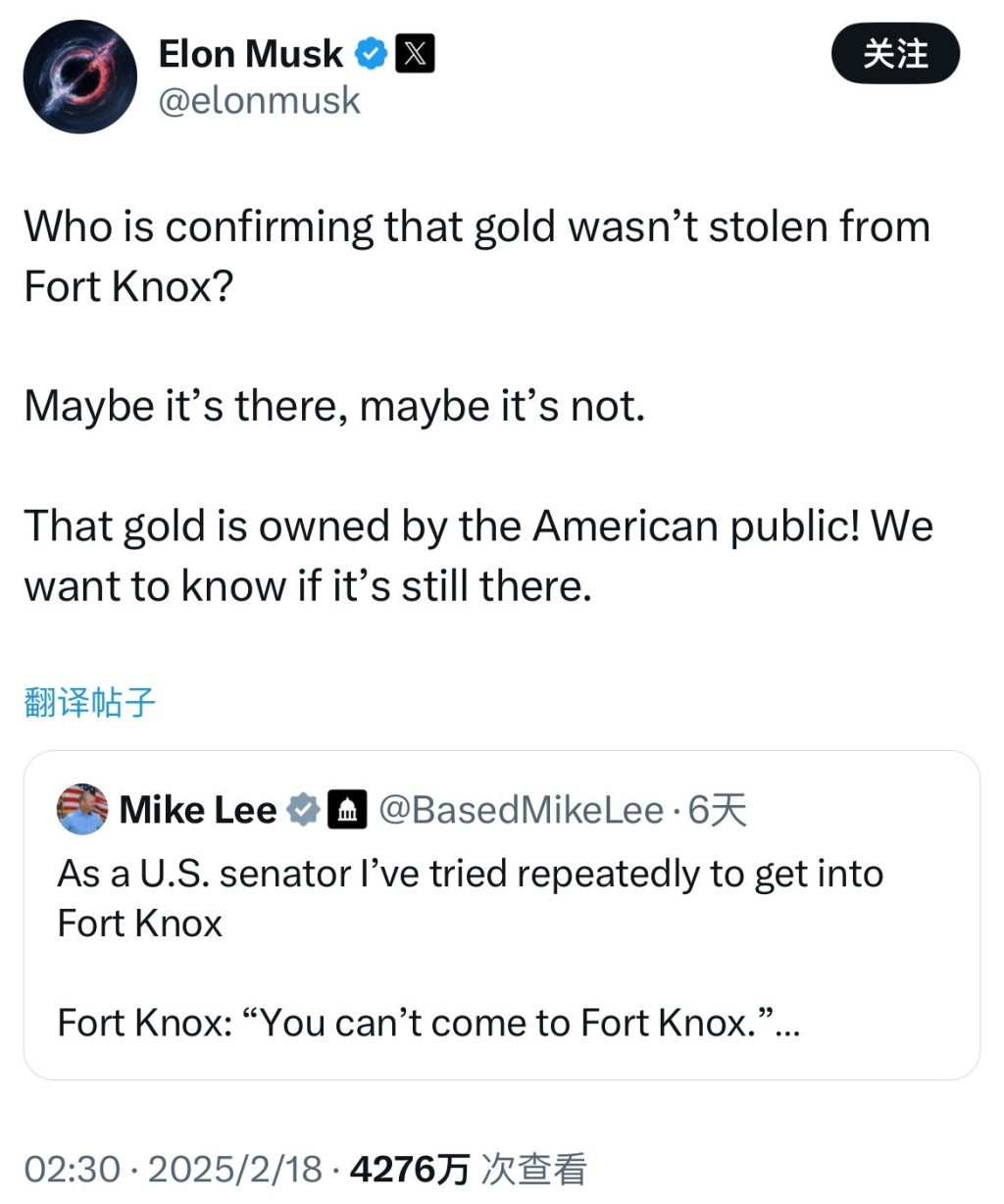Open the @BasedMikeLee handle
The height and width of the screenshot is (1204, 1004).
click(x=521, y=810)
